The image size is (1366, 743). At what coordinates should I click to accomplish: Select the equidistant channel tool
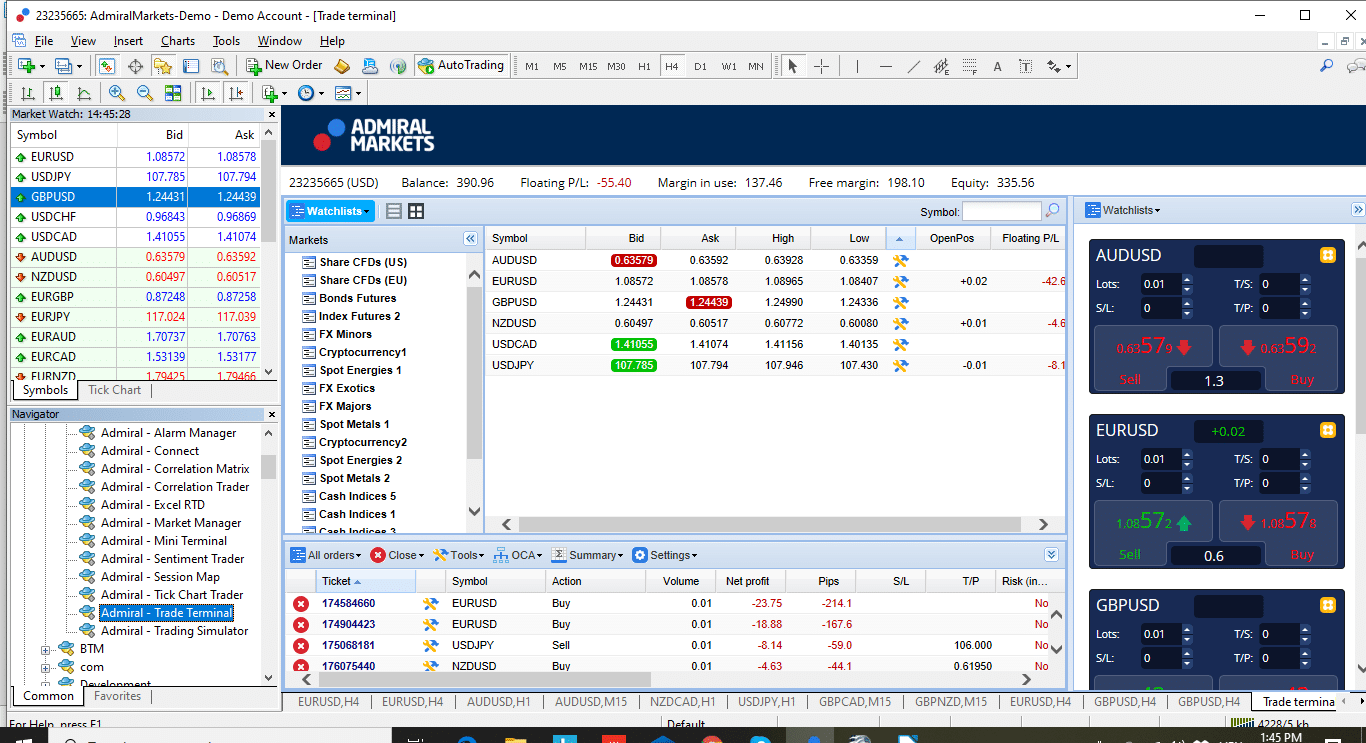[941, 66]
